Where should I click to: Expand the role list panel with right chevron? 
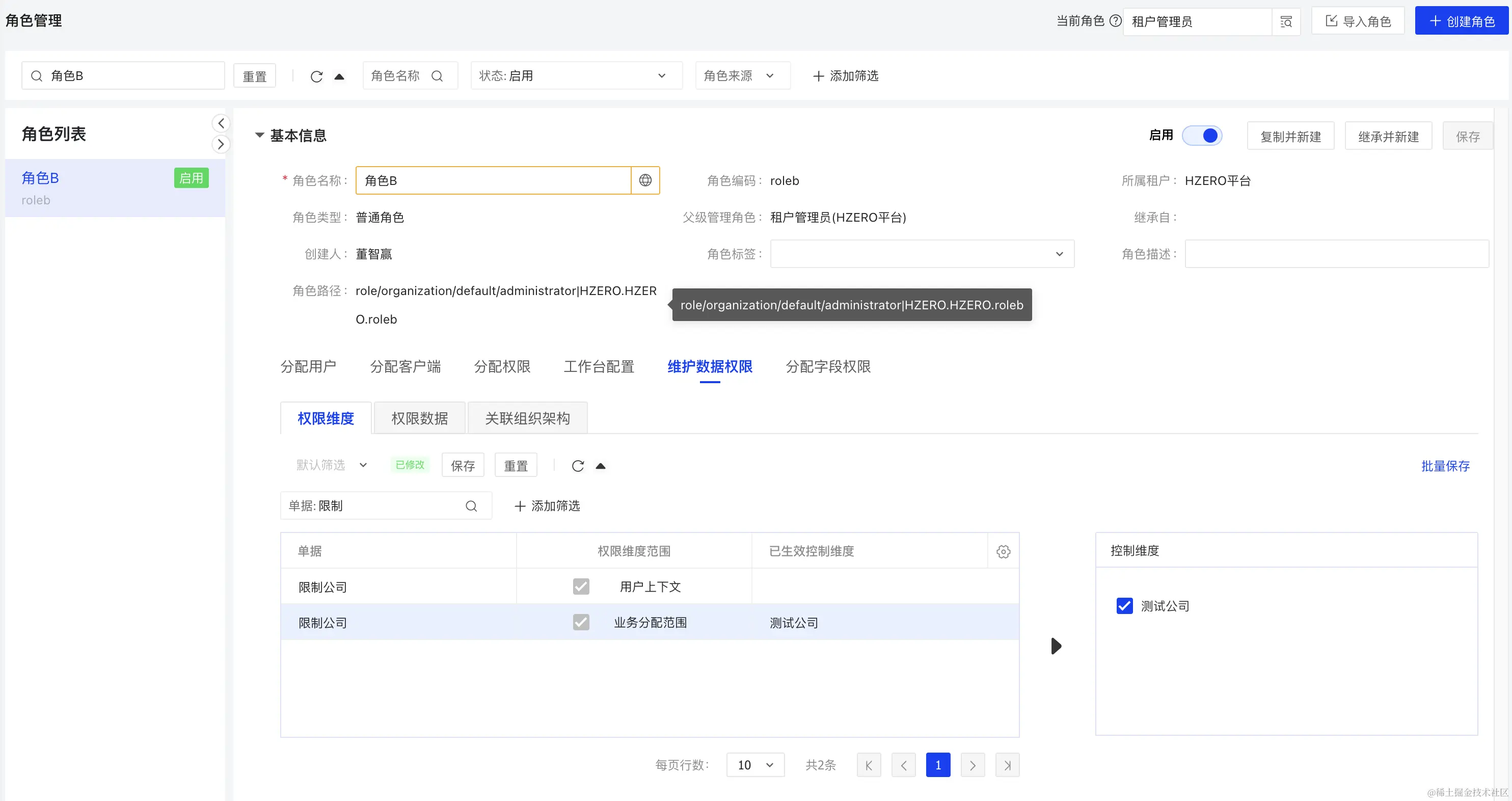pos(221,144)
